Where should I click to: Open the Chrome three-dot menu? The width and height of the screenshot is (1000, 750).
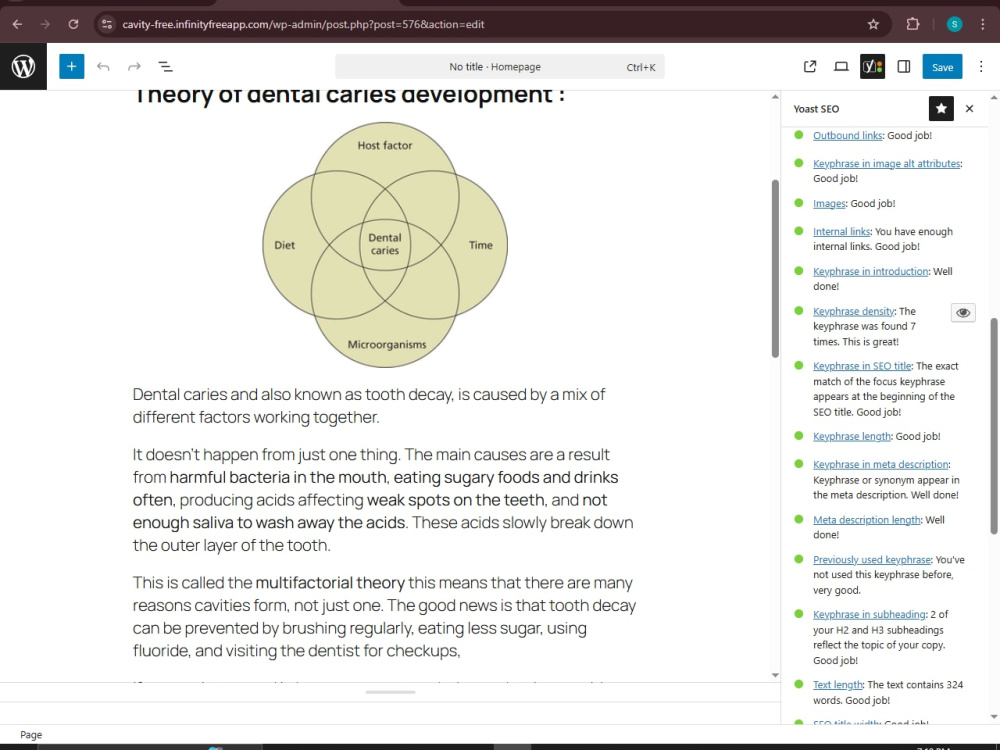point(983,24)
